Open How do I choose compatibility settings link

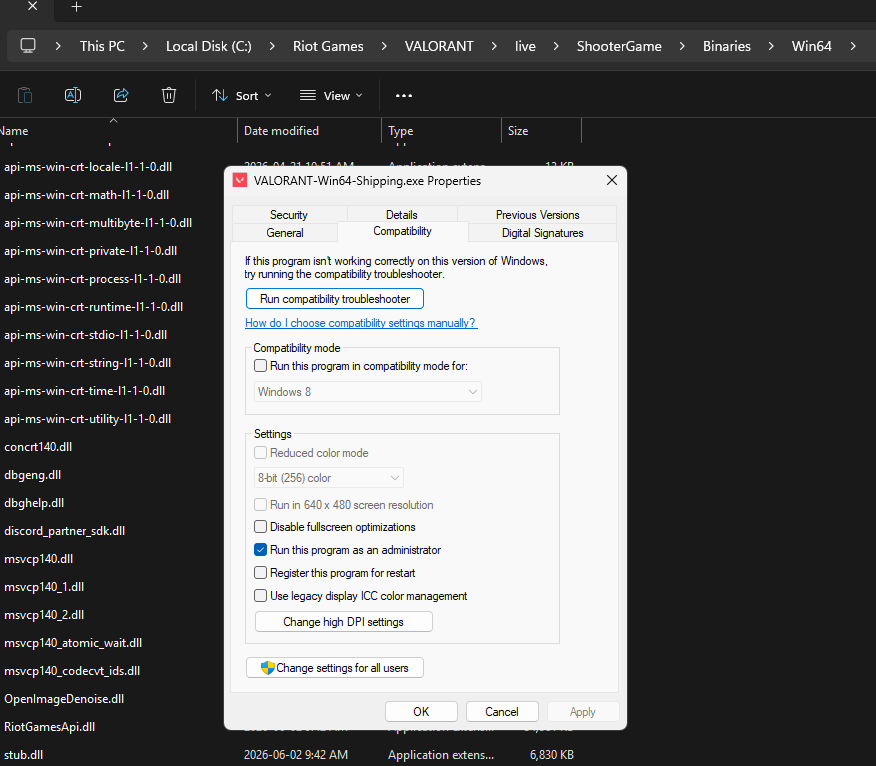(361, 323)
